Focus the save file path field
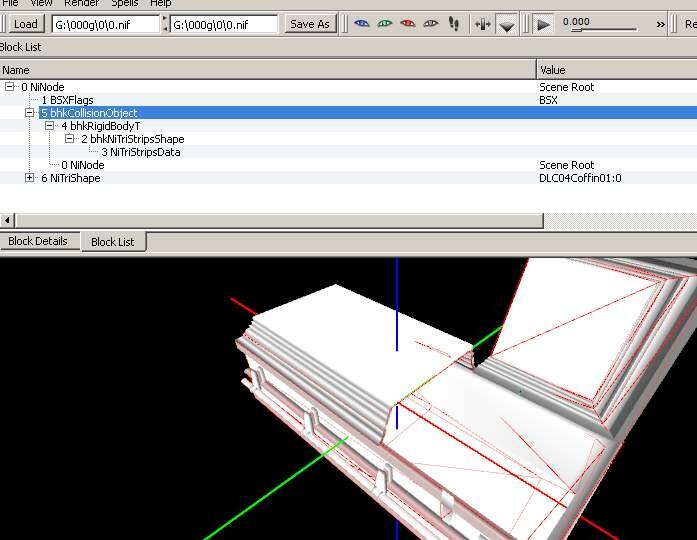Image resolution: width=697 pixels, height=540 pixels. [224, 24]
